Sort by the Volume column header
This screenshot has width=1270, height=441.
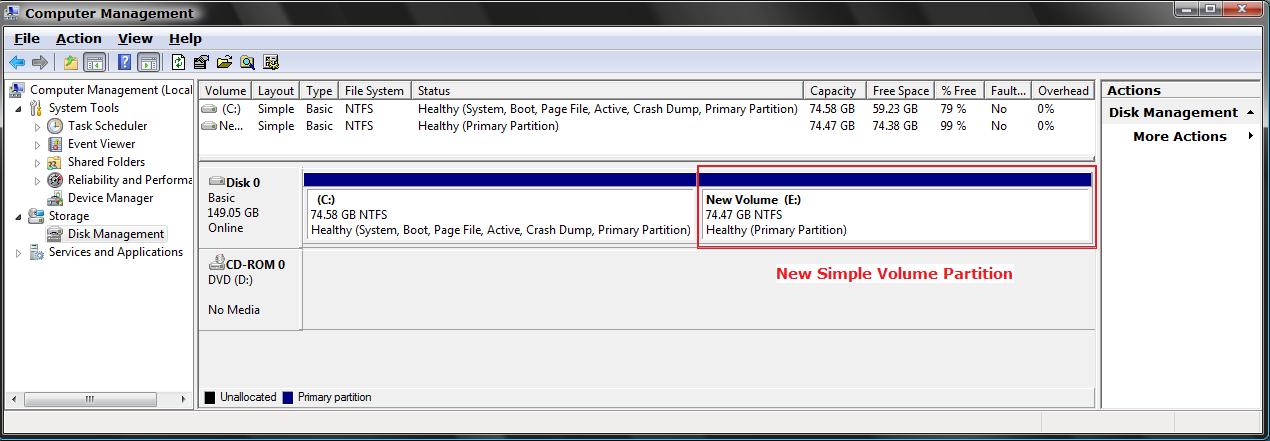point(225,90)
